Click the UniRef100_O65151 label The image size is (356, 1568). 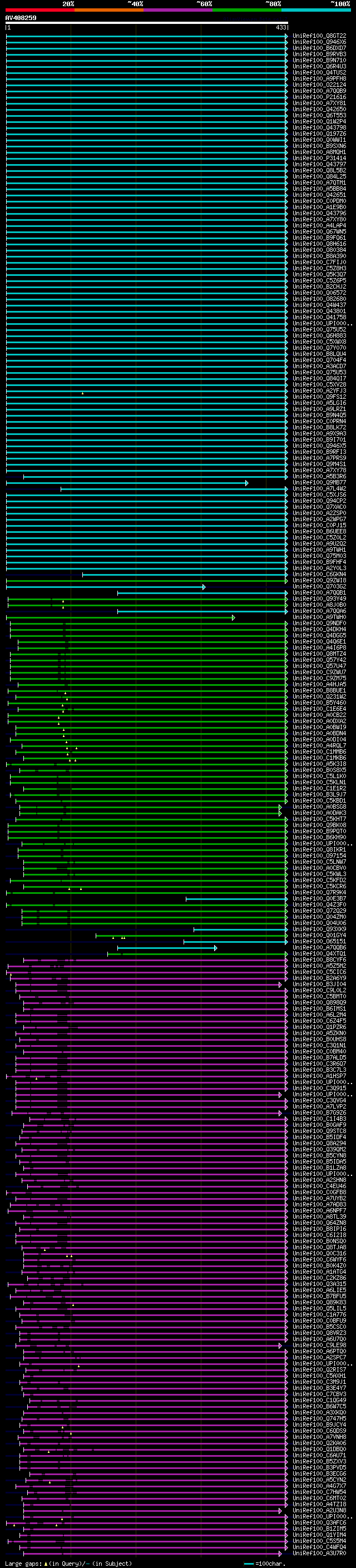coord(319,942)
